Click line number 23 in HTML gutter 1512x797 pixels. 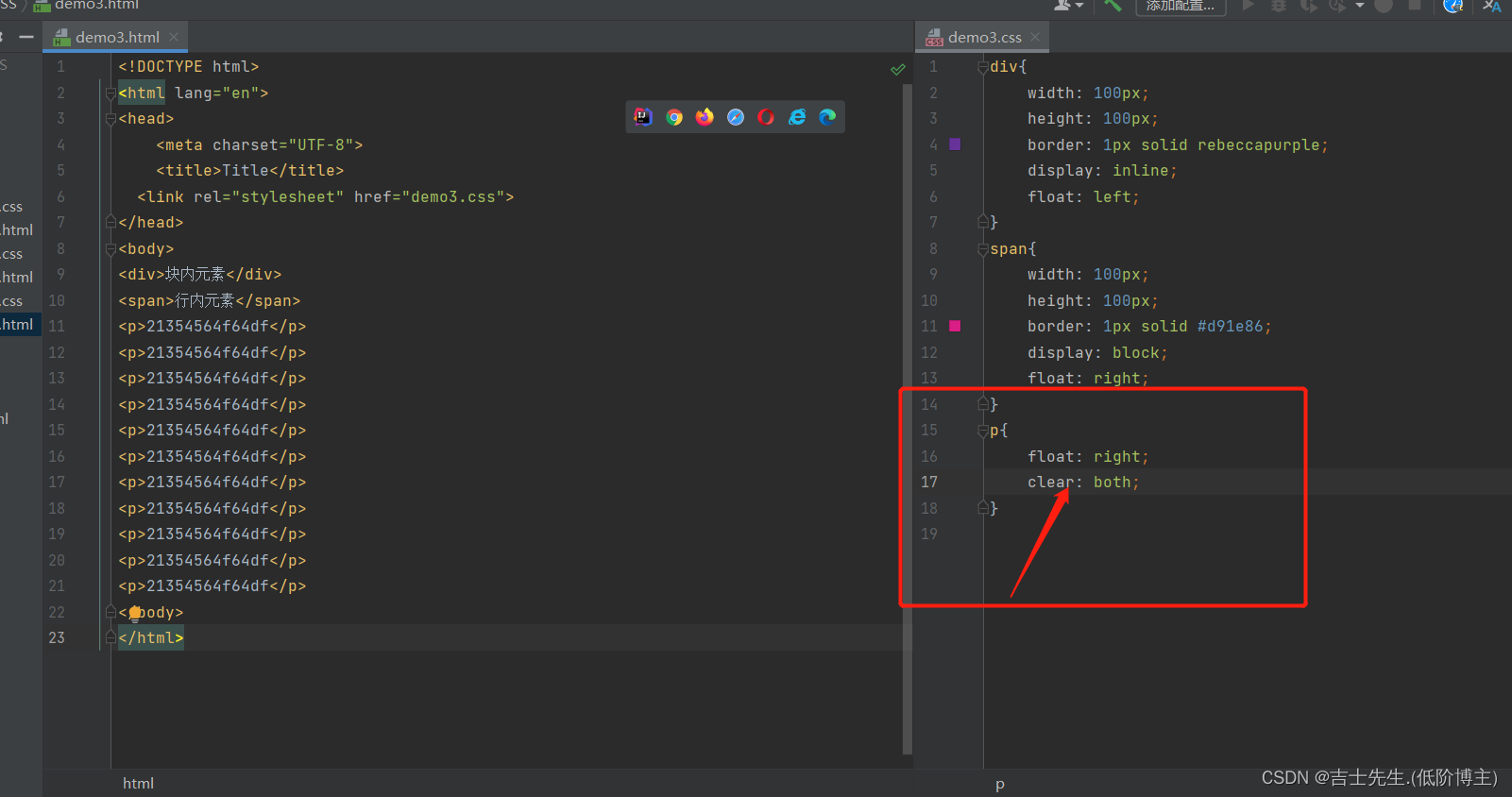(x=57, y=638)
